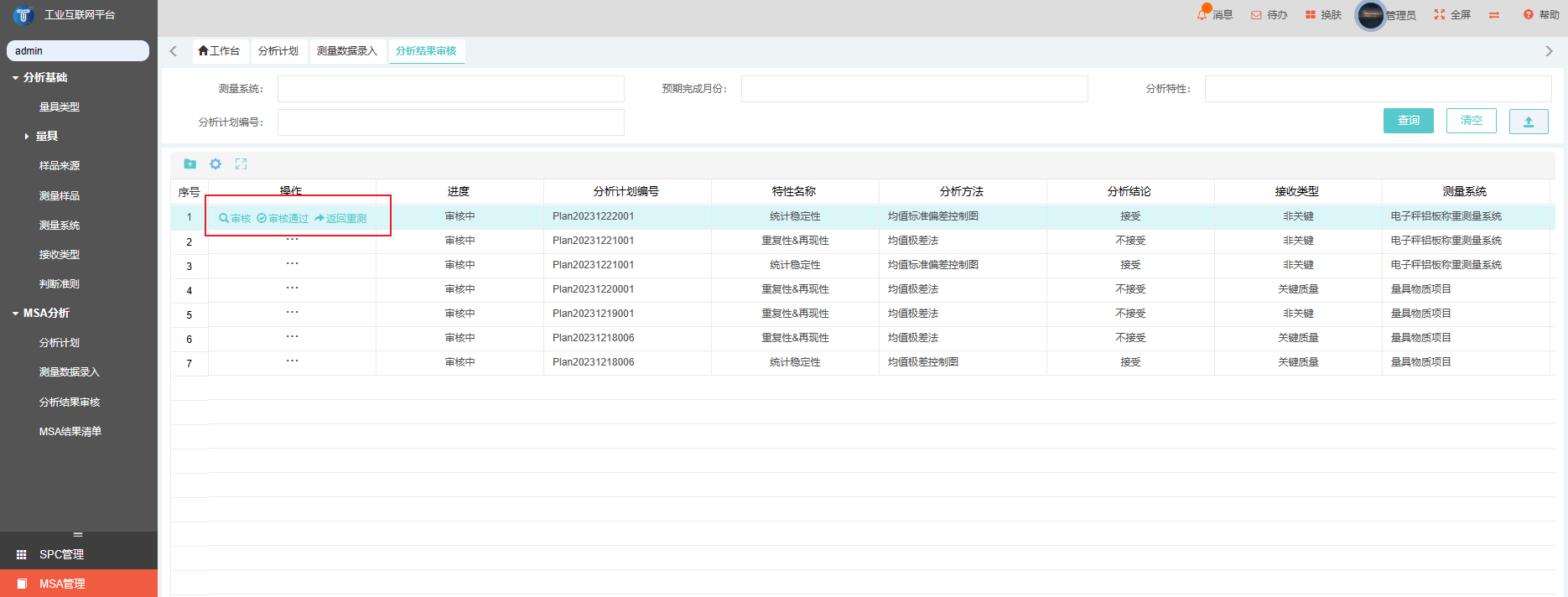Open 判断准则 in the sidebar
This screenshot has height=597, width=1568.
[x=60, y=284]
